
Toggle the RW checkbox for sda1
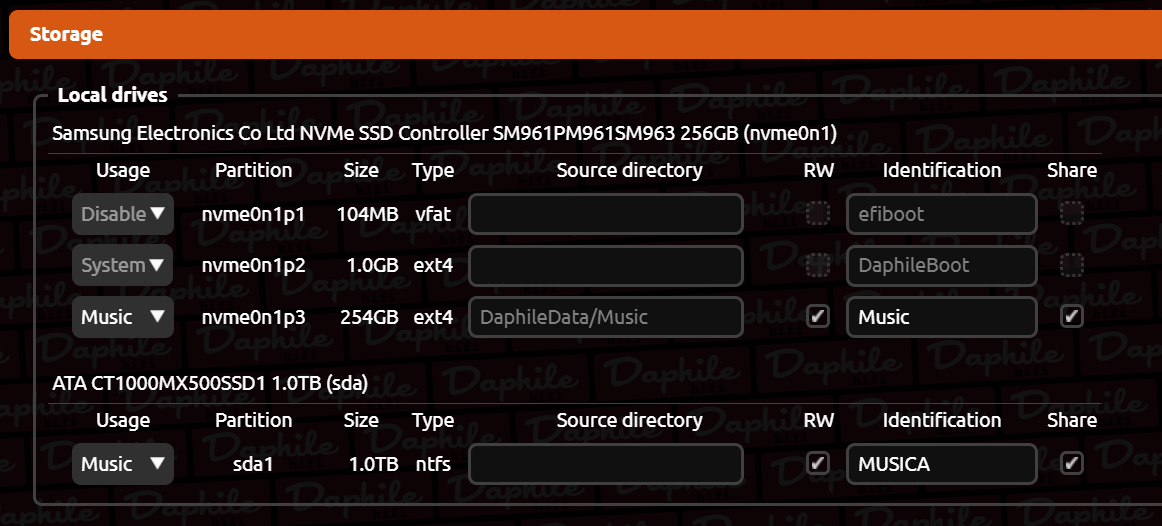click(x=818, y=464)
